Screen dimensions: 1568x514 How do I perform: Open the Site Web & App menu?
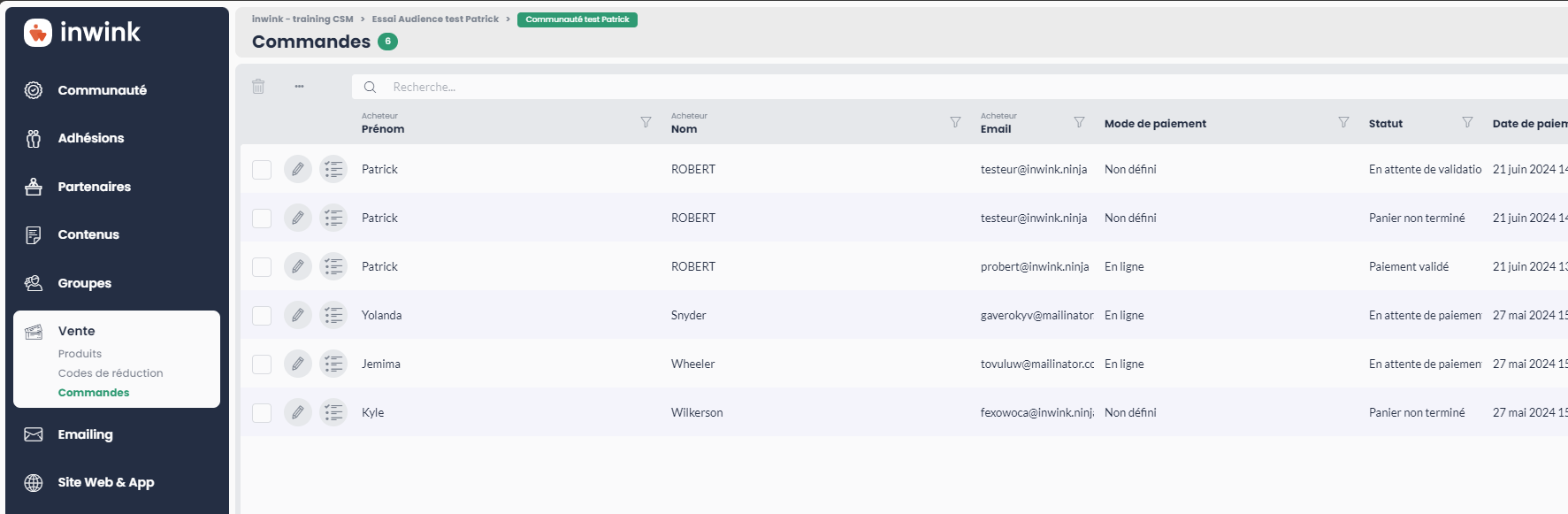[106, 482]
